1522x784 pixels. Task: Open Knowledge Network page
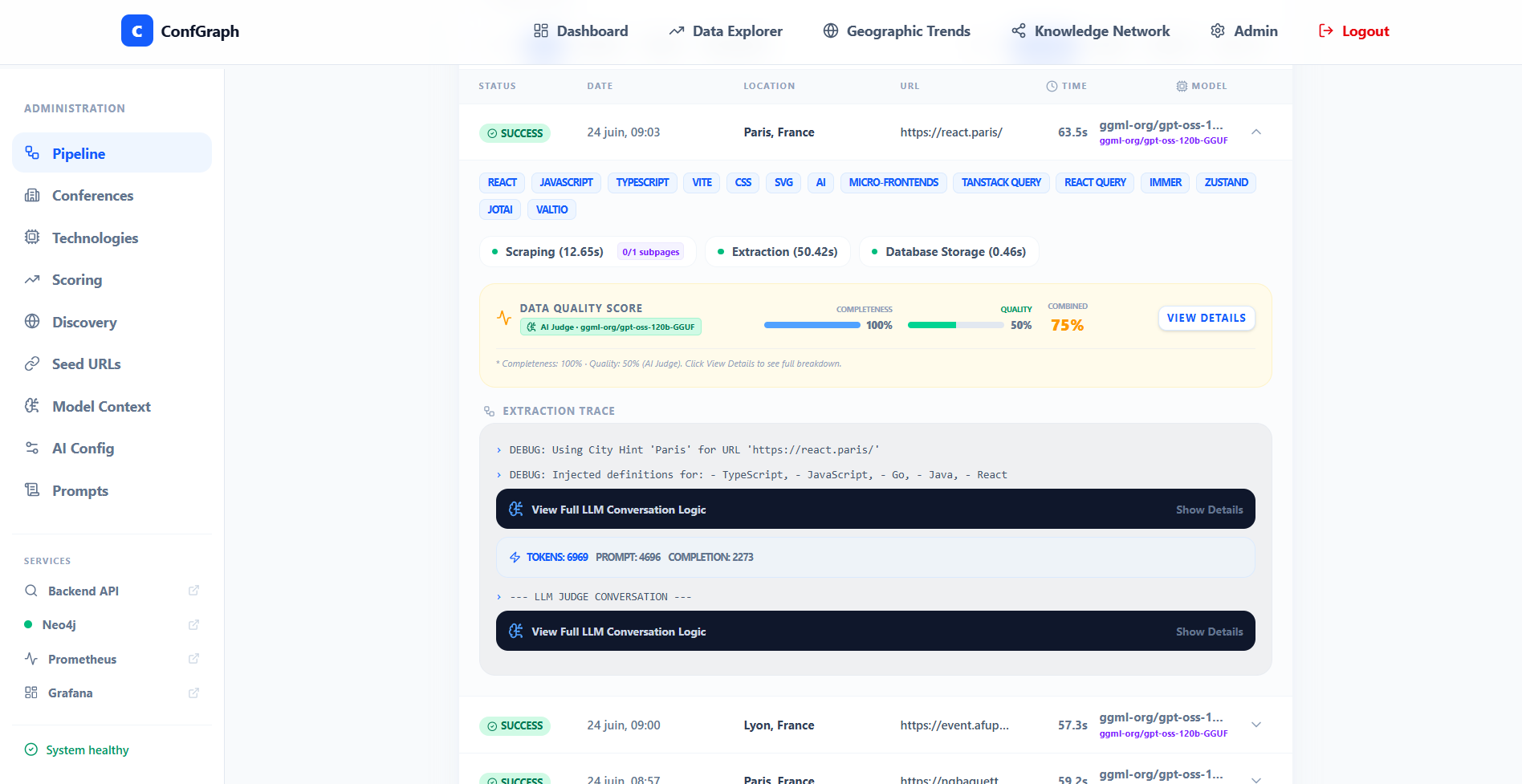point(1090,31)
